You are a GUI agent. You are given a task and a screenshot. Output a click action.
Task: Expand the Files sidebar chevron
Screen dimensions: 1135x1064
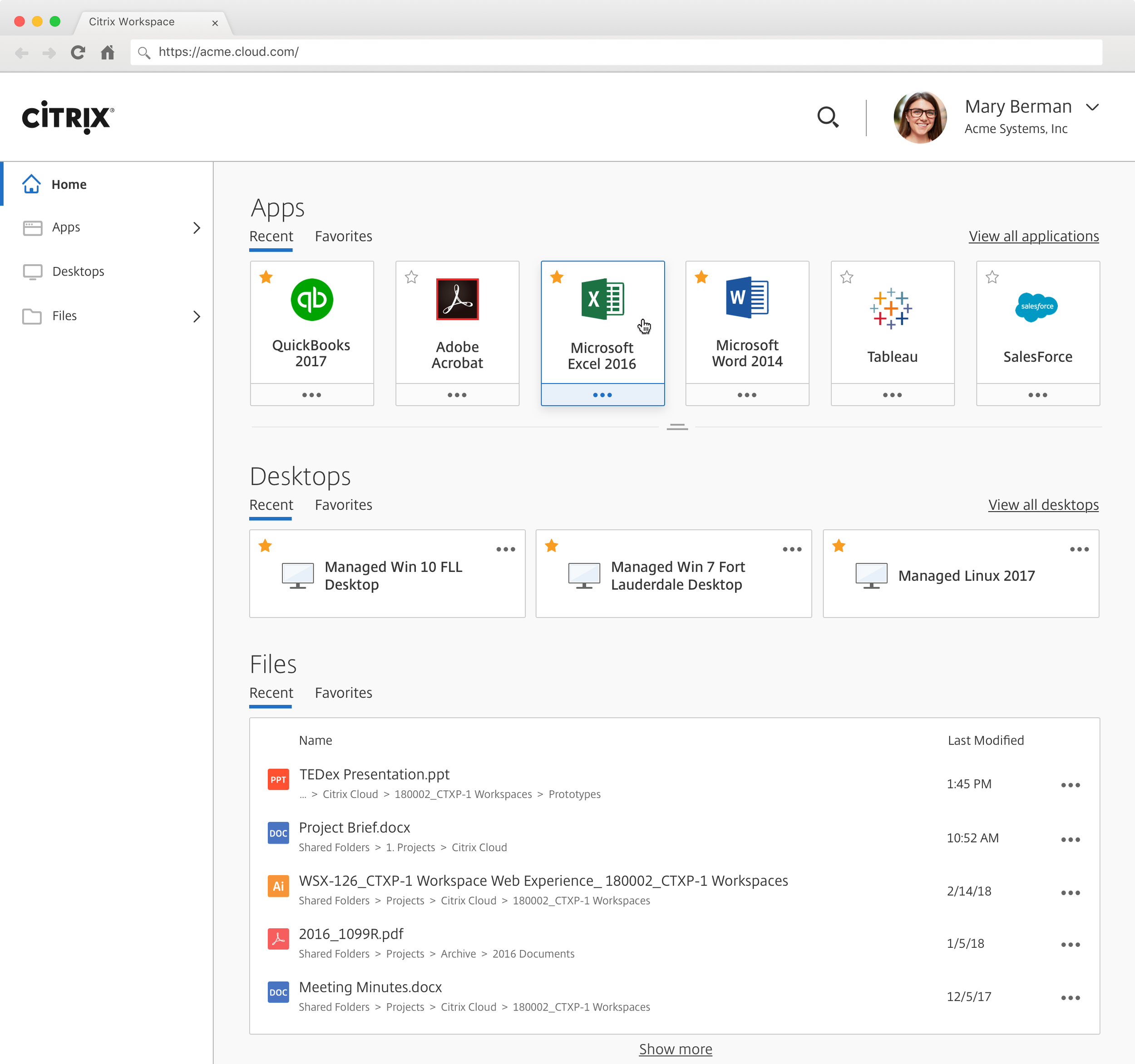tap(197, 316)
